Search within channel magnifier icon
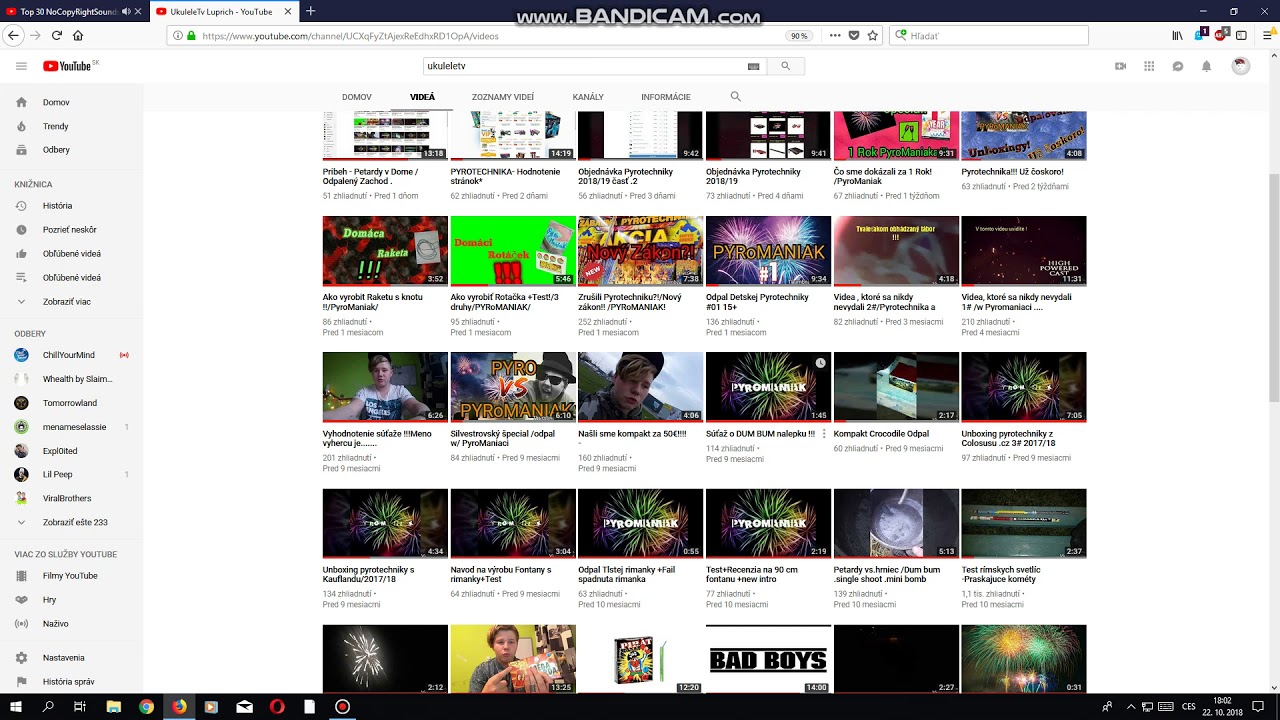Viewport: 1280px width, 720px height. (x=736, y=97)
